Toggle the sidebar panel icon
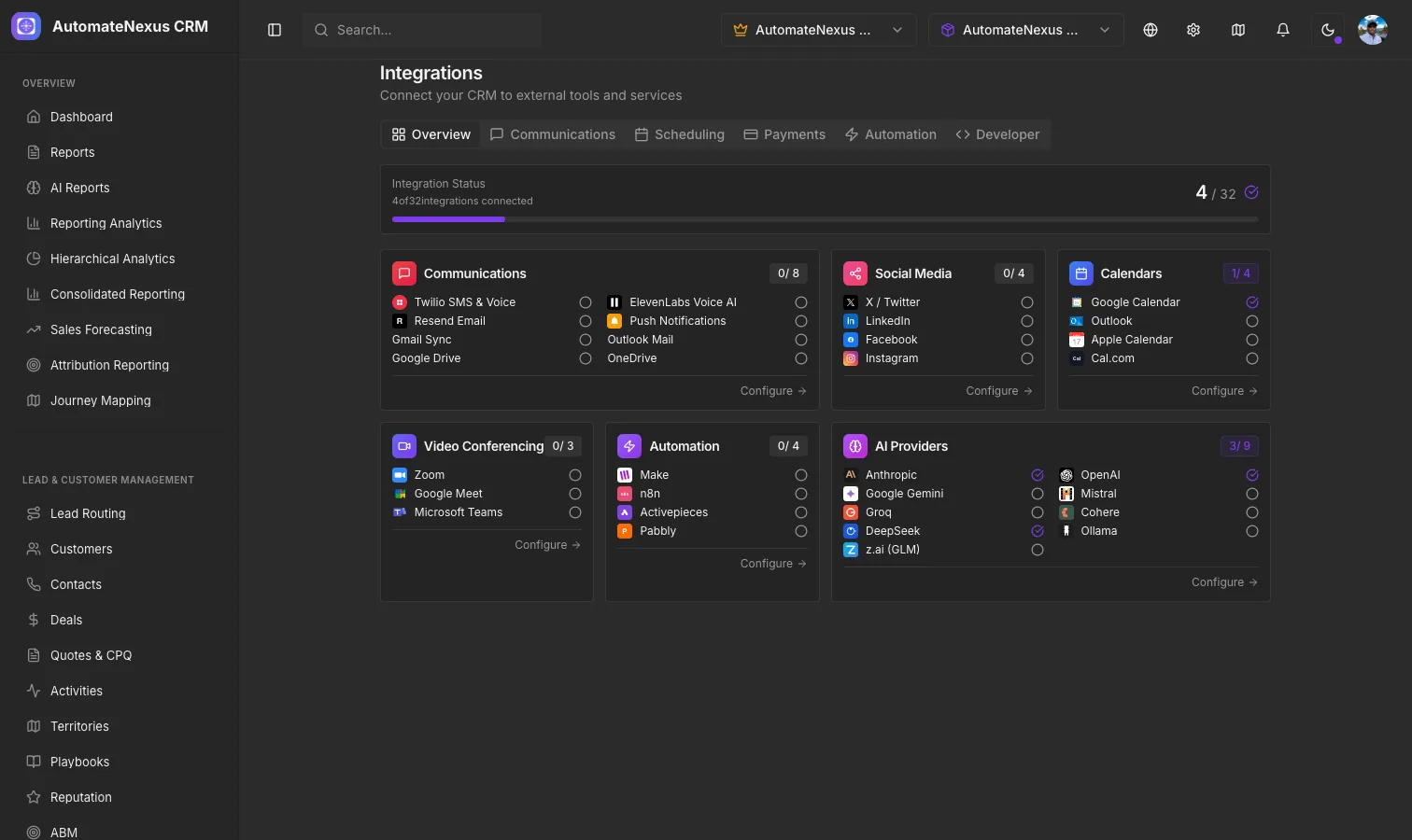This screenshot has width=1412, height=840. click(275, 30)
